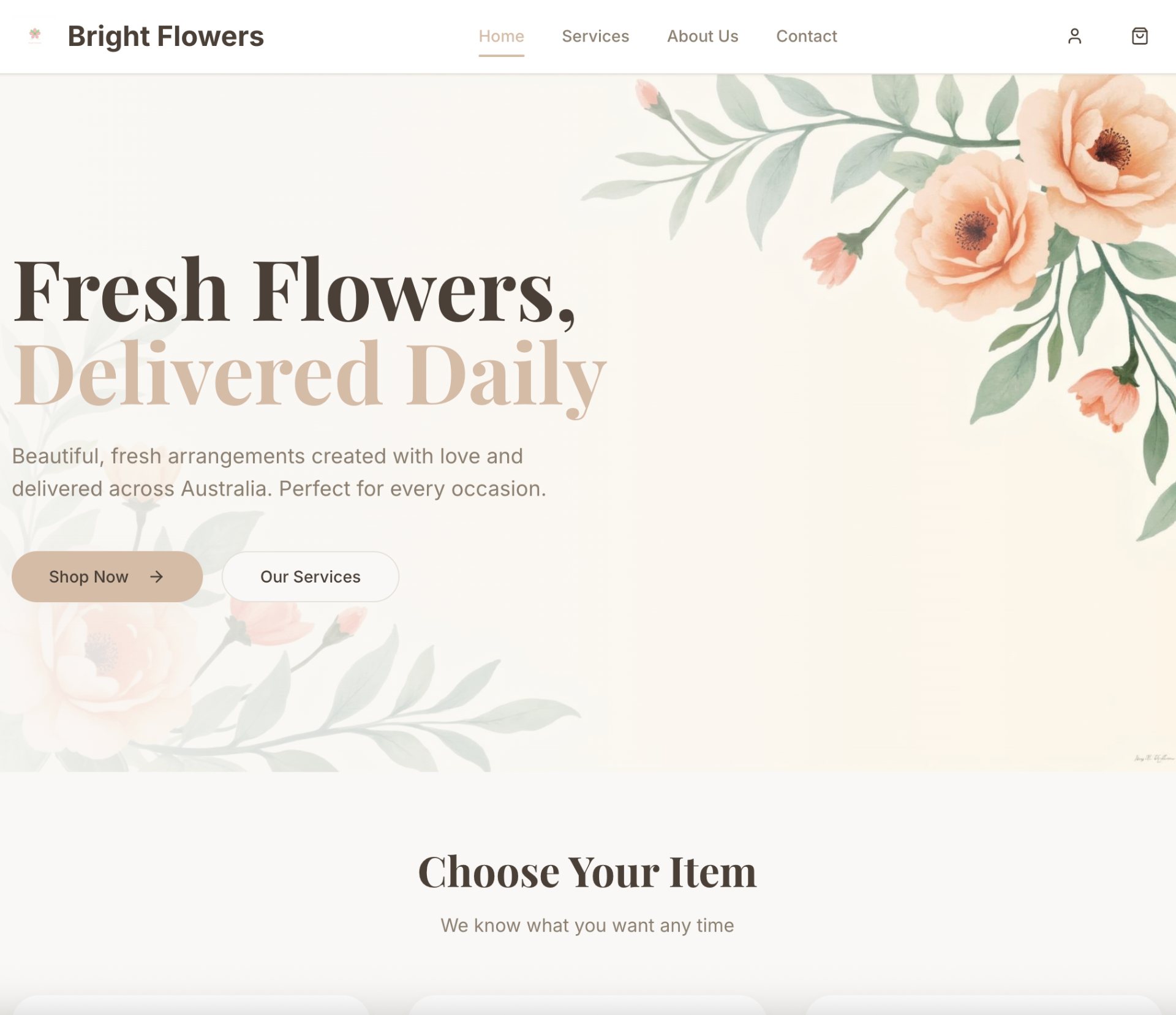The width and height of the screenshot is (1176, 1015).
Task: Click the Bright Flowers brand name
Action: (x=165, y=36)
